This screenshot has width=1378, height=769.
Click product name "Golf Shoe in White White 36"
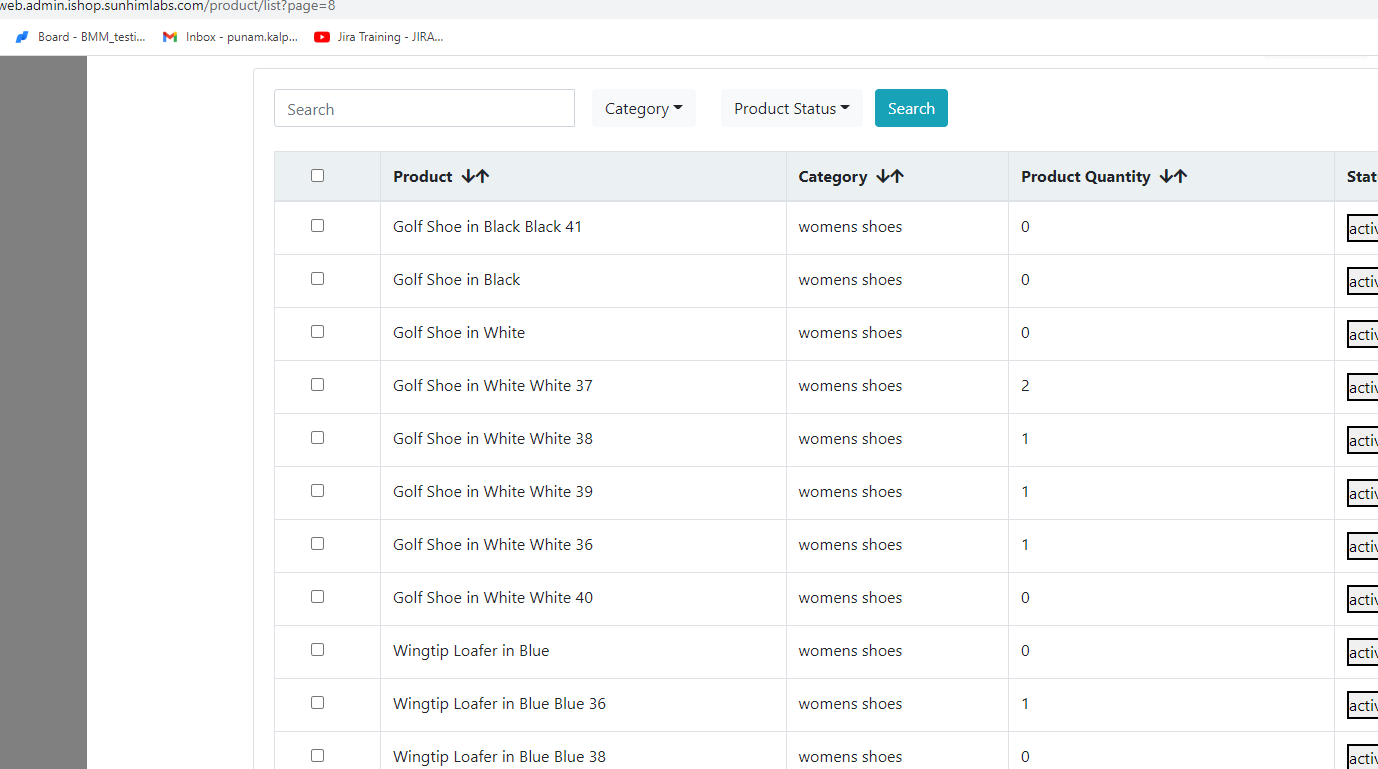[493, 545]
